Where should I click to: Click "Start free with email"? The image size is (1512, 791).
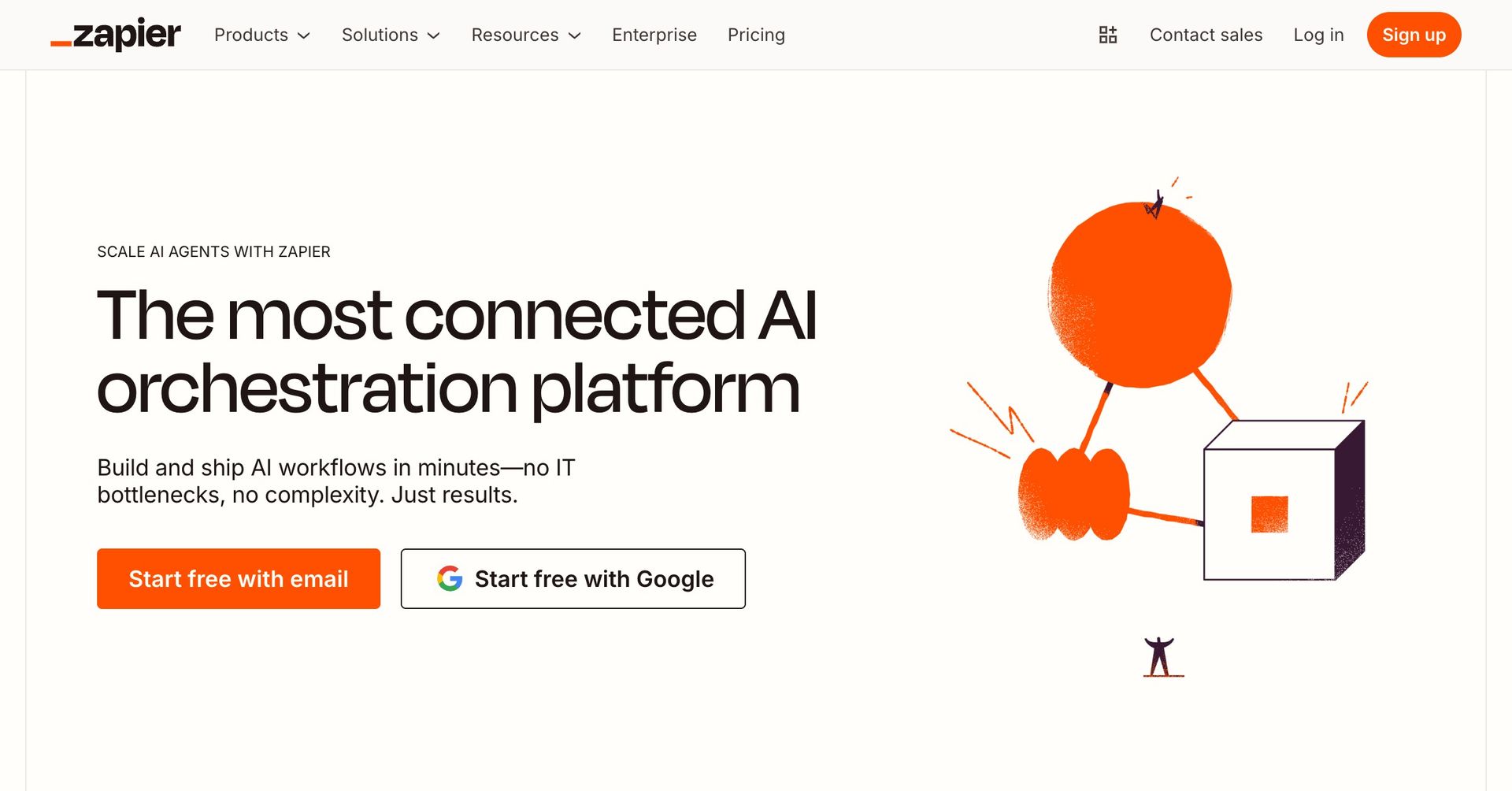coord(238,578)
